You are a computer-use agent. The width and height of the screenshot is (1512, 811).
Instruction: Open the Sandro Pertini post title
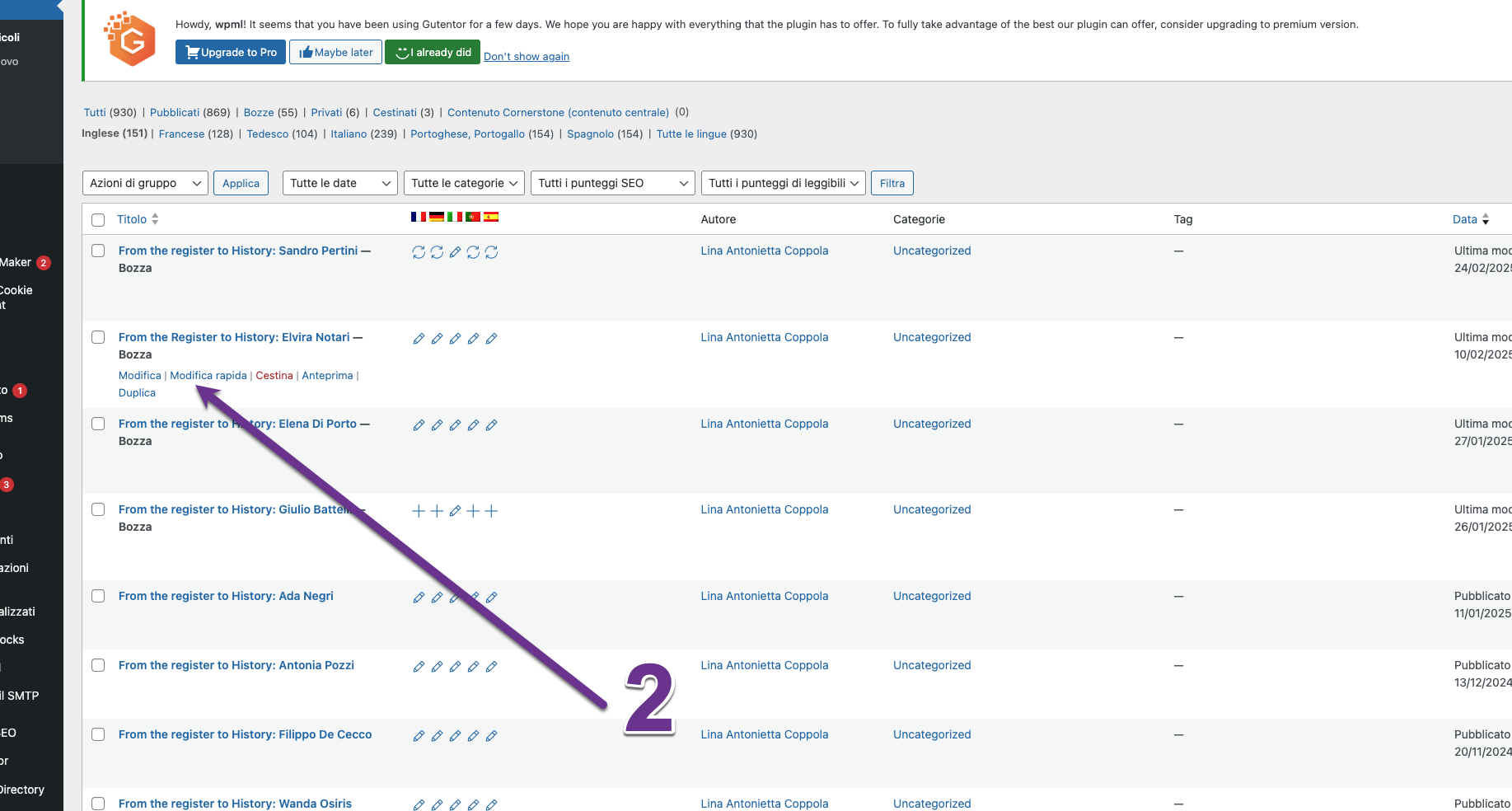tap(238, 251)
